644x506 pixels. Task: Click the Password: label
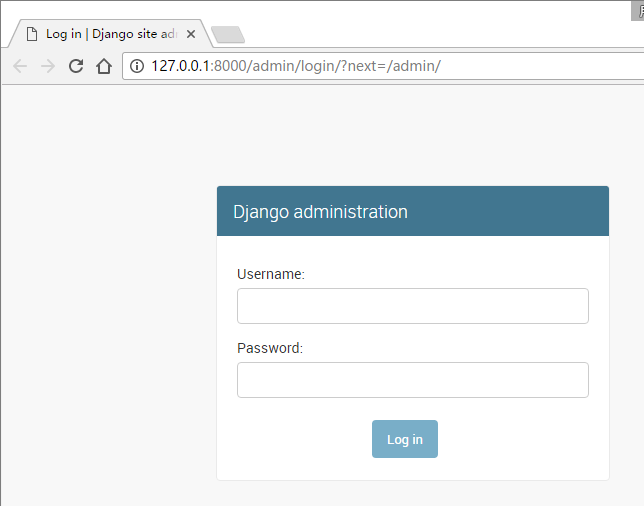coord(270,348)
